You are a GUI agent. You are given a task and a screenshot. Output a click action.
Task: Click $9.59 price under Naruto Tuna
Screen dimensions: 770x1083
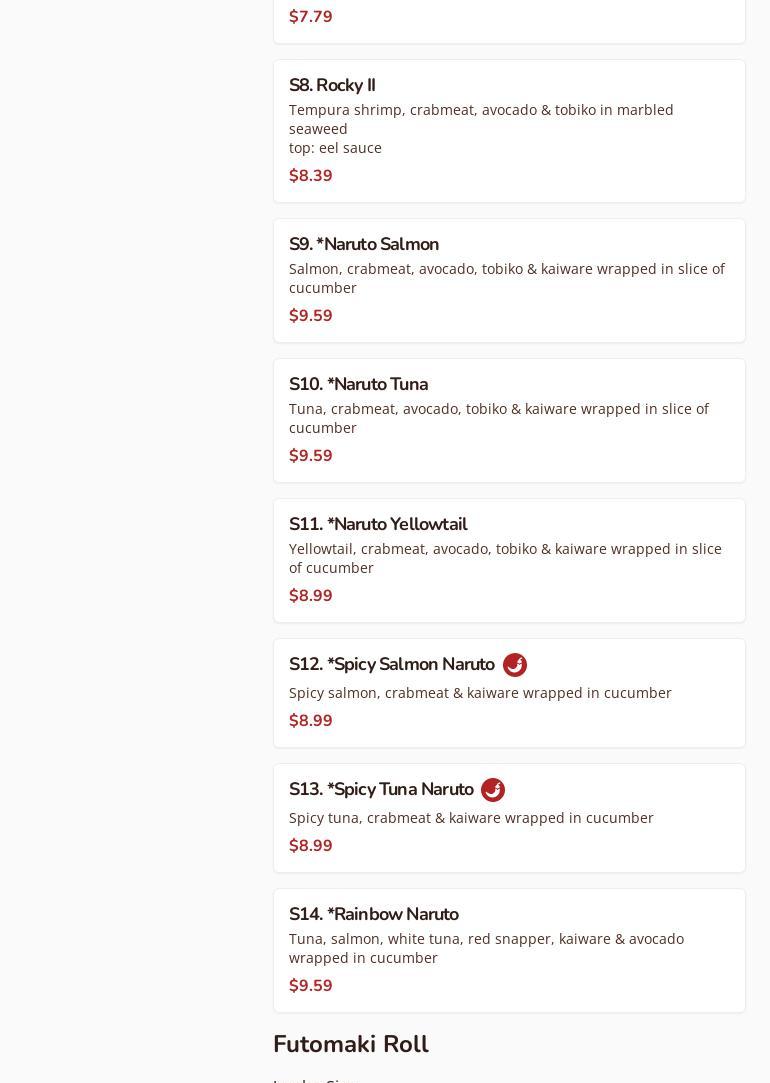(311, 456)
